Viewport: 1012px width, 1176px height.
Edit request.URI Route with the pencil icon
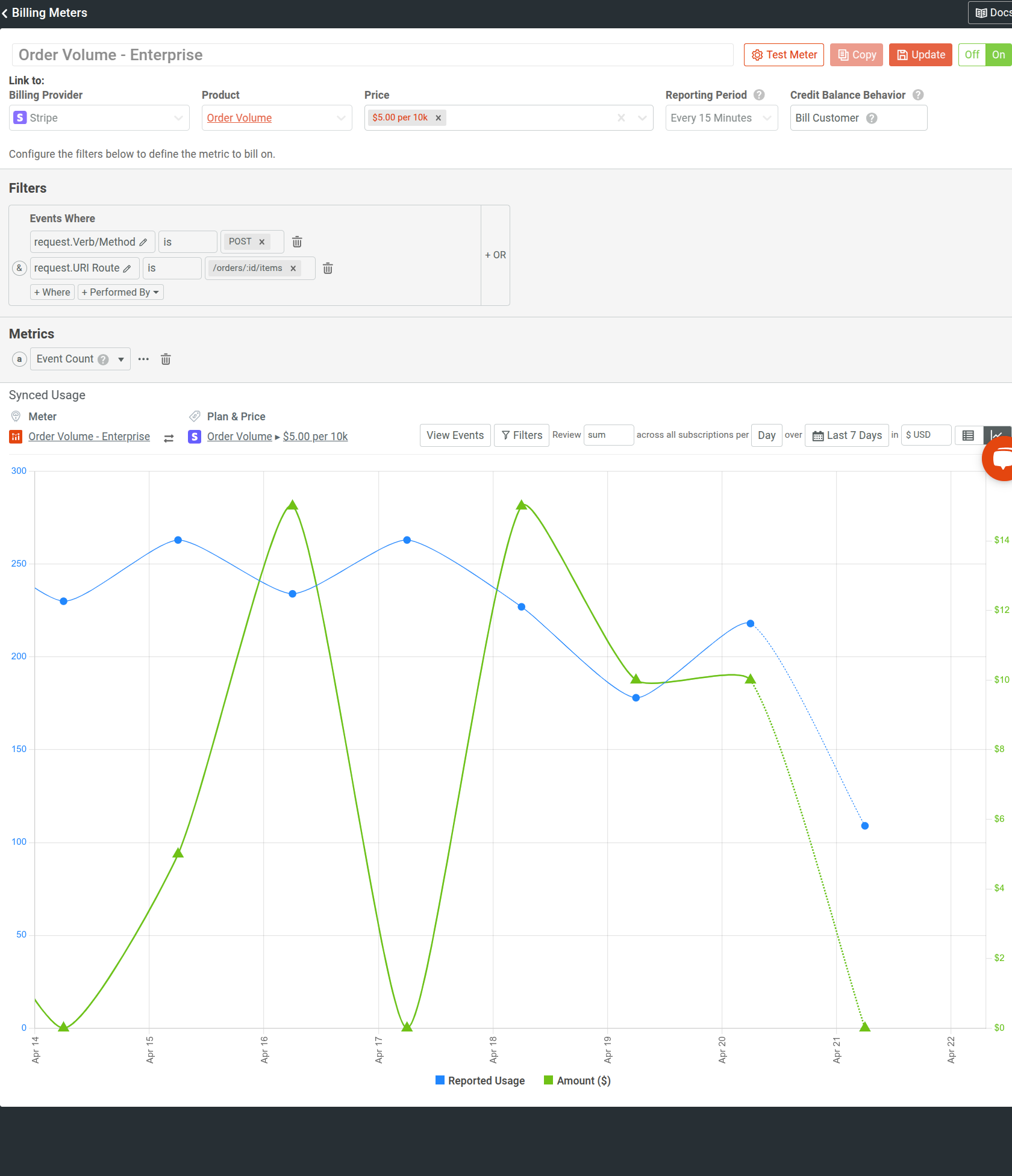(x=128, y=268)
